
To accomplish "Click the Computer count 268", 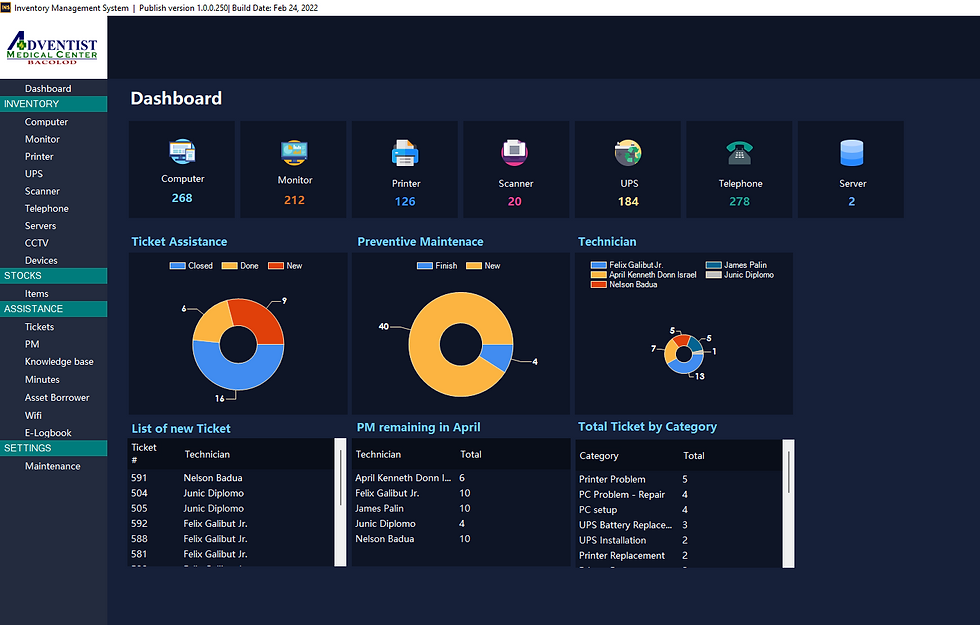I will coord(182,198).
